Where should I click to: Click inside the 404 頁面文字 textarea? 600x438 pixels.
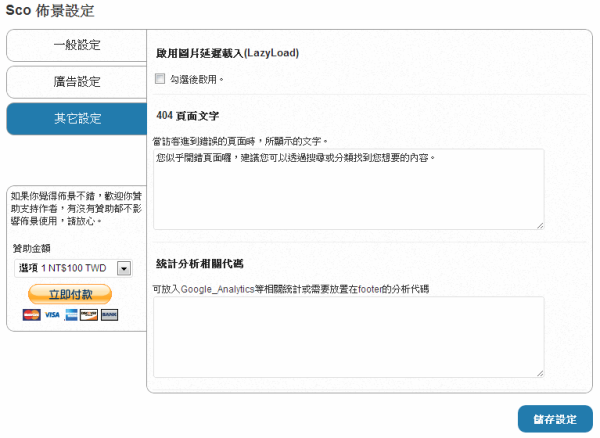click(349, 189)
